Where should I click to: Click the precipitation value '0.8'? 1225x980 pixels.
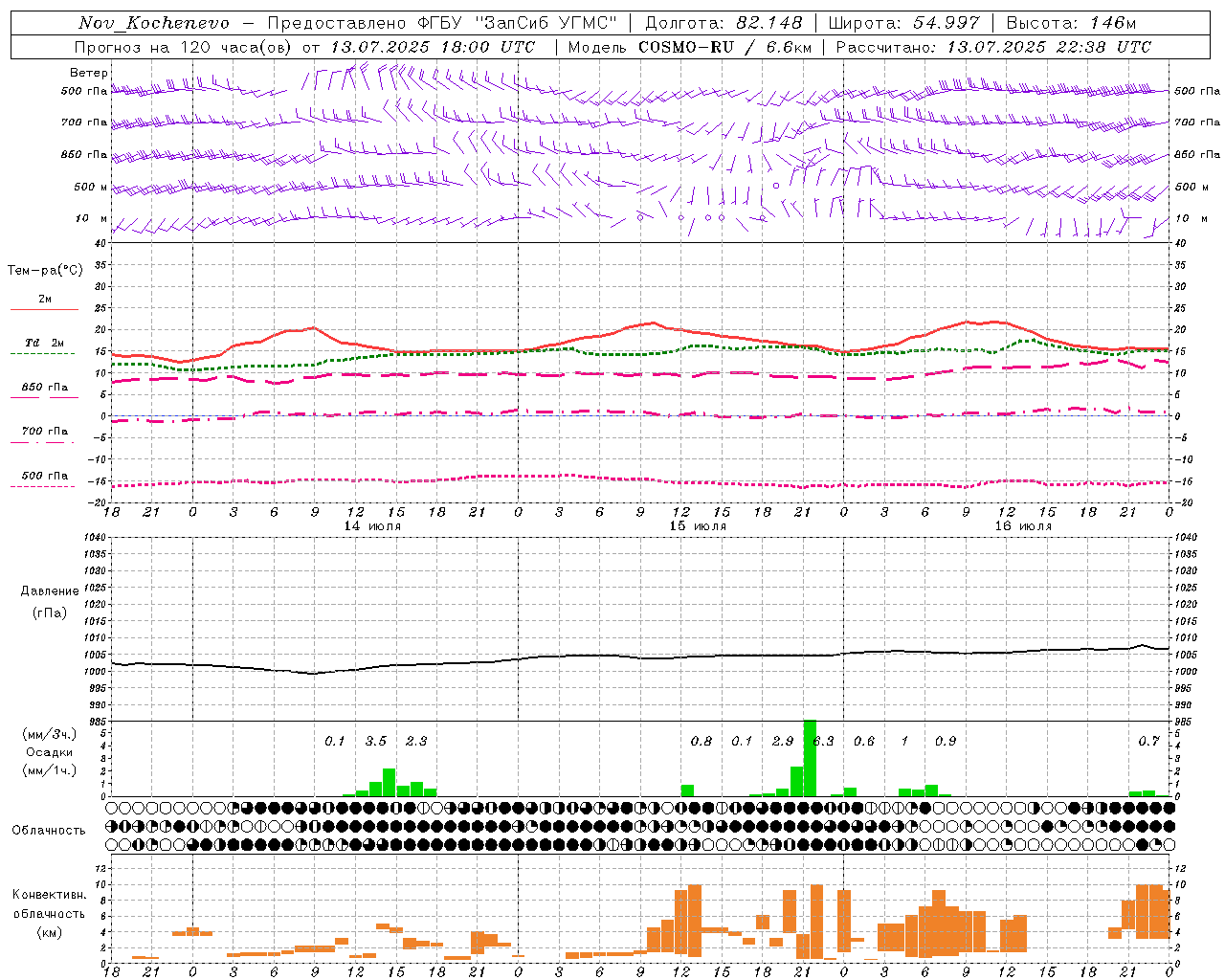pos(702,742)
